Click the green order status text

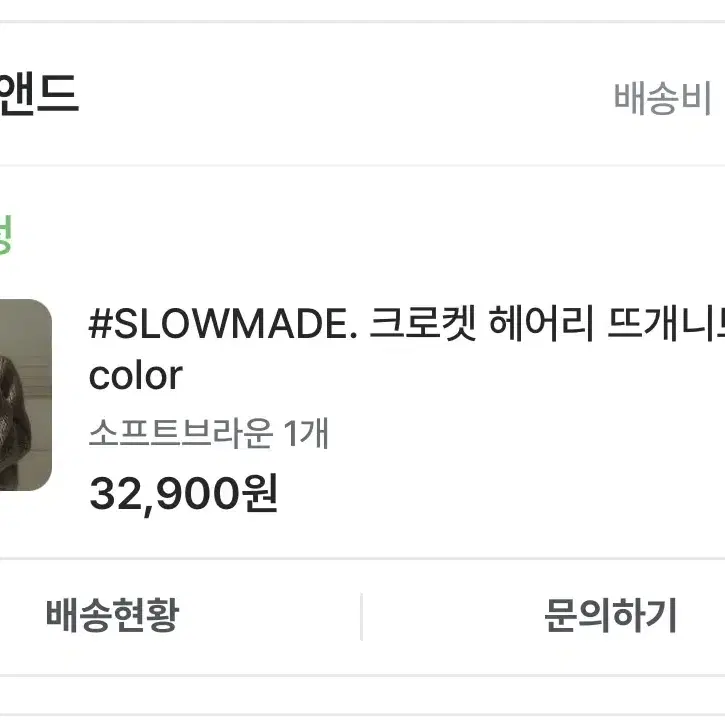click(x=6, y=234)
